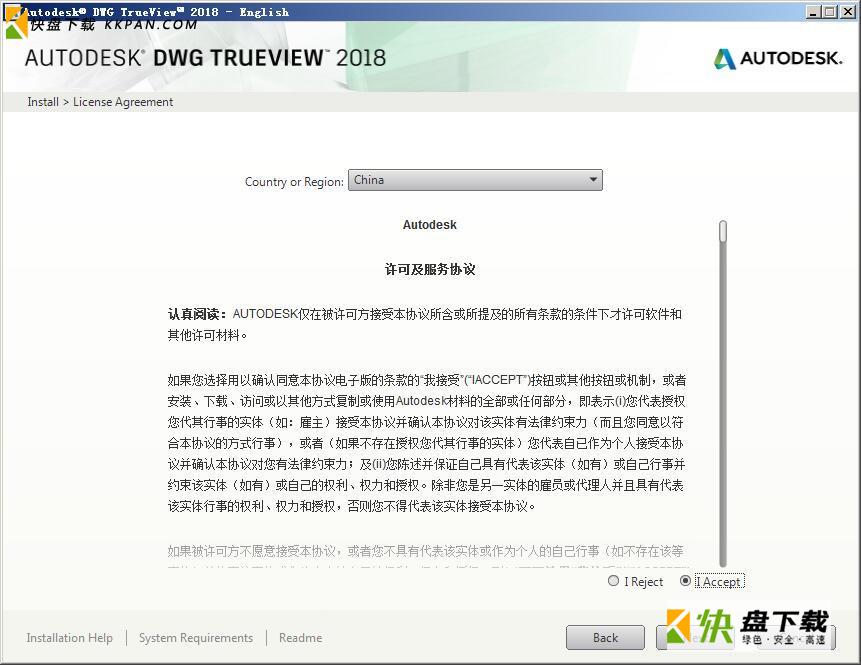Open the Installation Help link
This screenshot has width=861, height=665.
70,638
